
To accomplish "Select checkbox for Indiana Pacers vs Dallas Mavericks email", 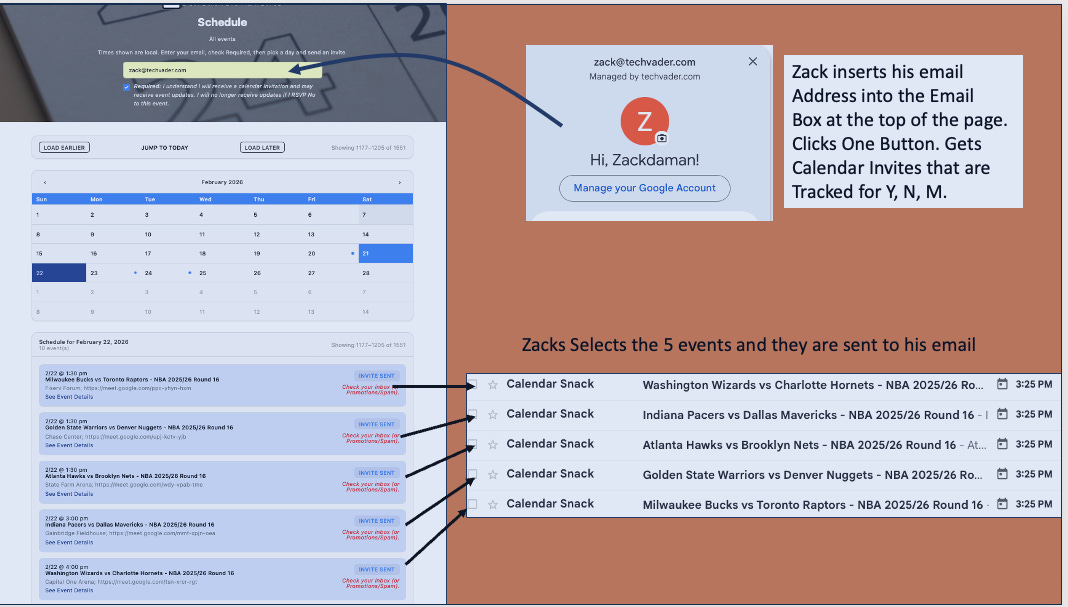I will (473, 414).
